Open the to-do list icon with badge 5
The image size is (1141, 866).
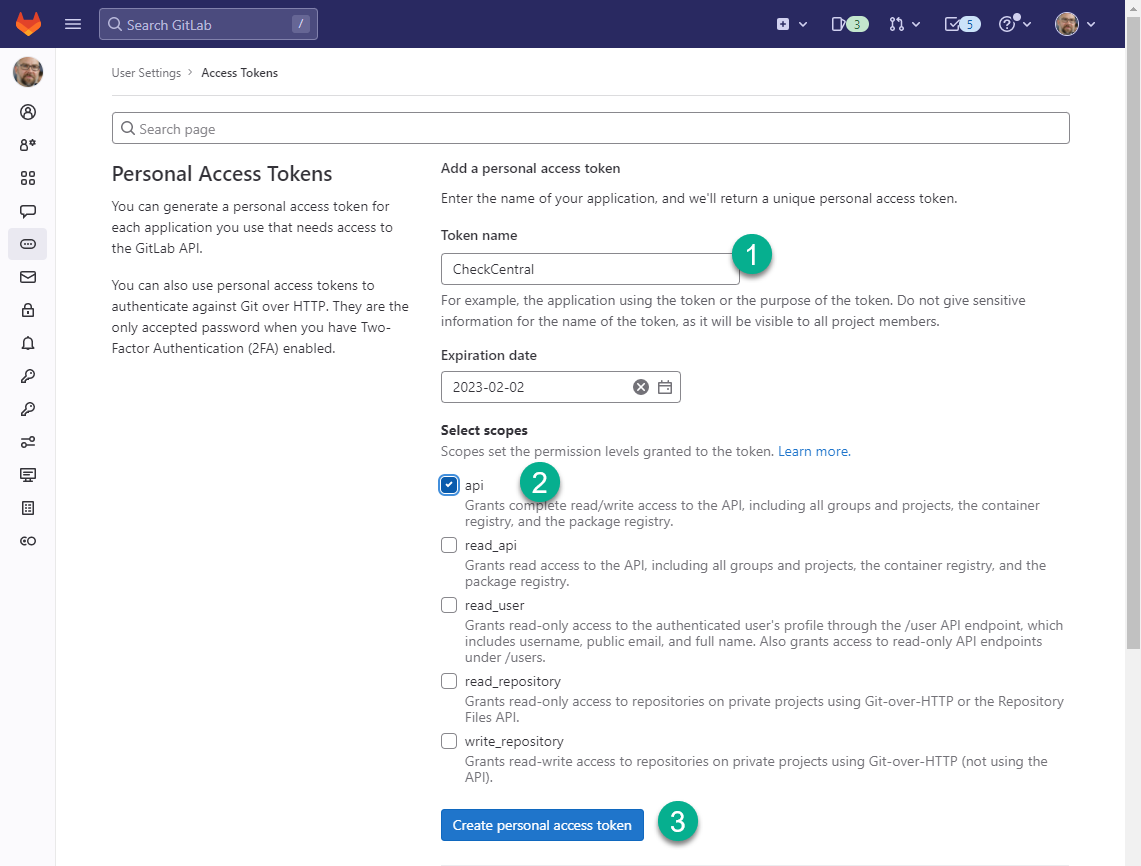[962, 24]
